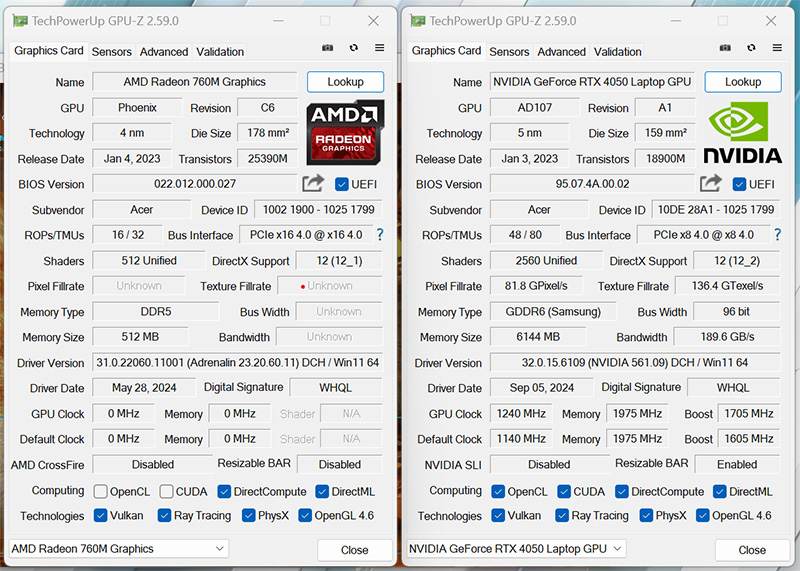800x571 pixels.
Task: Take screenshot via camera icon in NVIDIA window
Action: (725, 47)
